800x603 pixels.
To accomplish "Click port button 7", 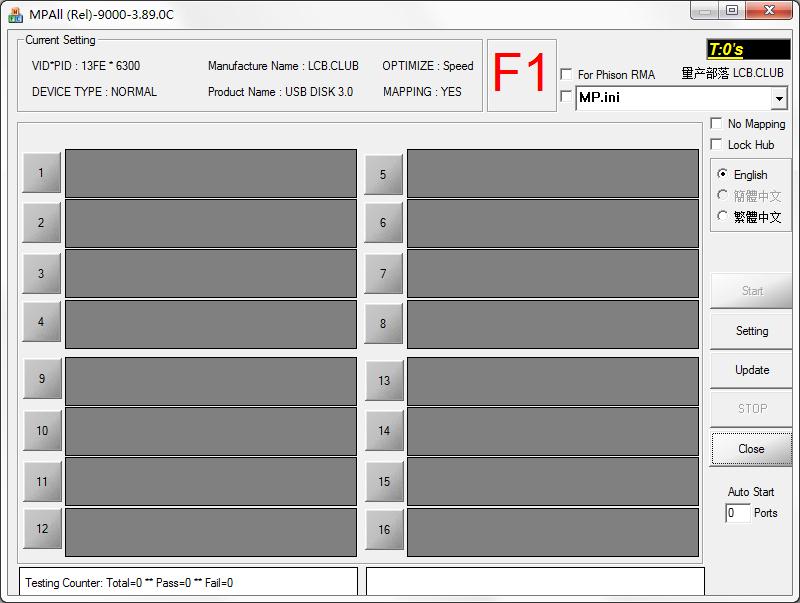I will coord(384,273).
